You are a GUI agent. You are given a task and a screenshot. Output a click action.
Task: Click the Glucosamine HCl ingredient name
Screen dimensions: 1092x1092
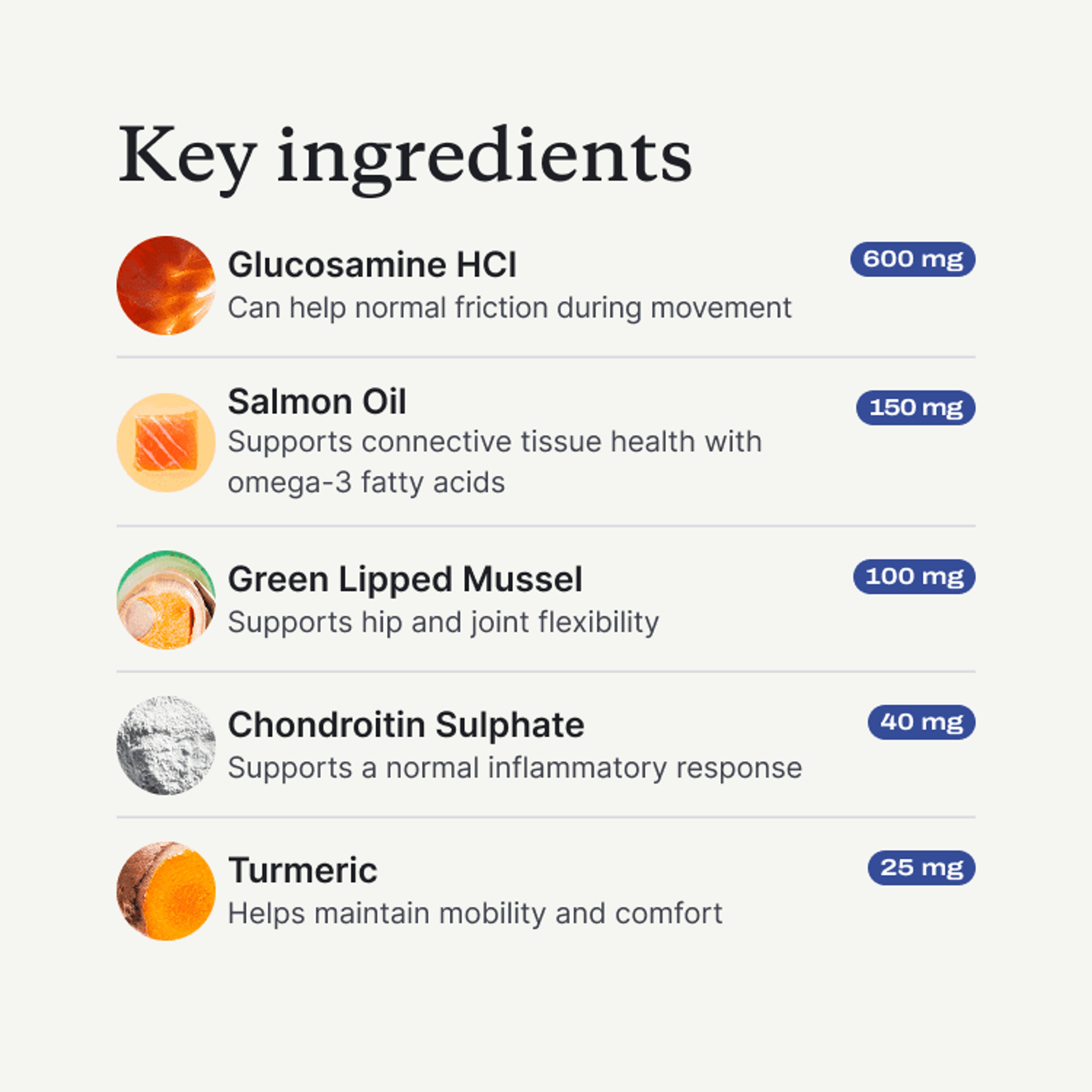(x=372, y=264)
